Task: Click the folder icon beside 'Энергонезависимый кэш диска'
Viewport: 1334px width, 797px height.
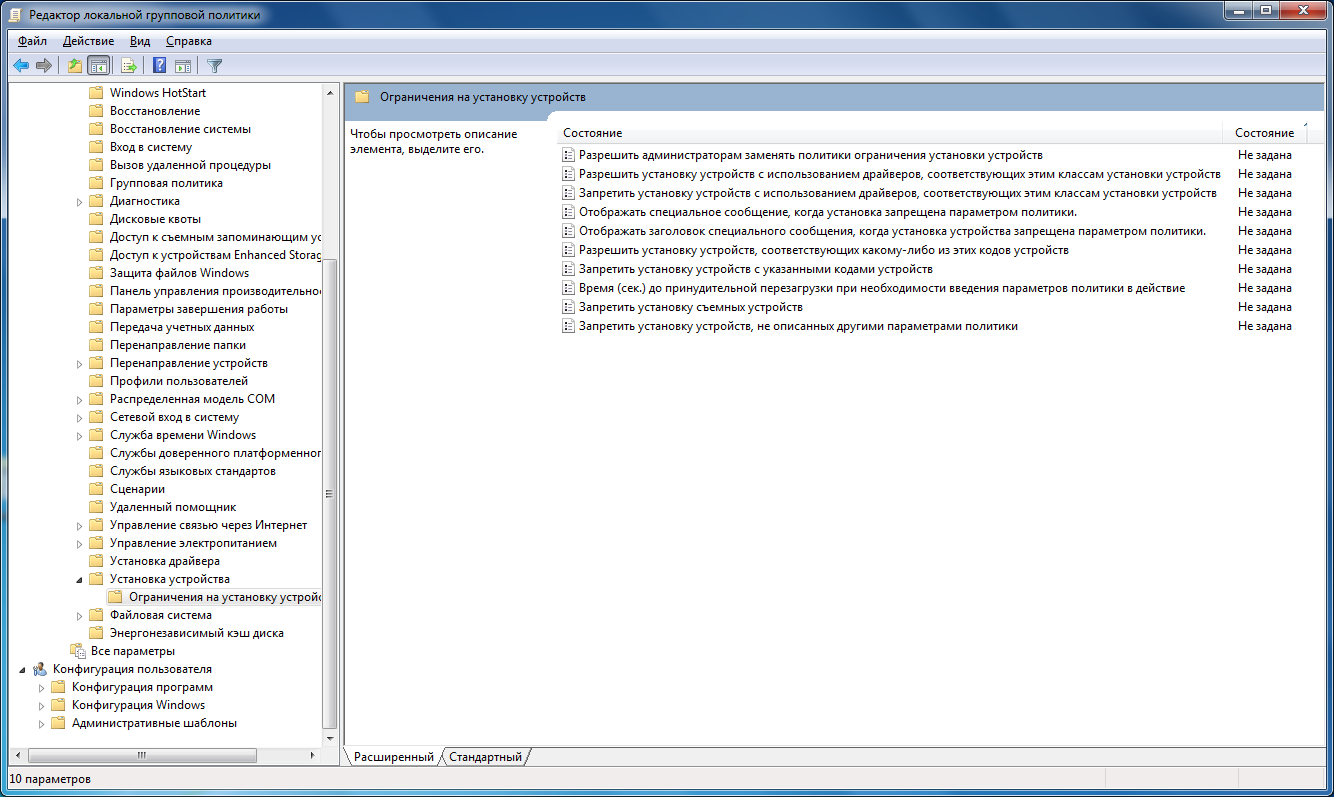Action: pyautogui.click(x=96, y=633)
